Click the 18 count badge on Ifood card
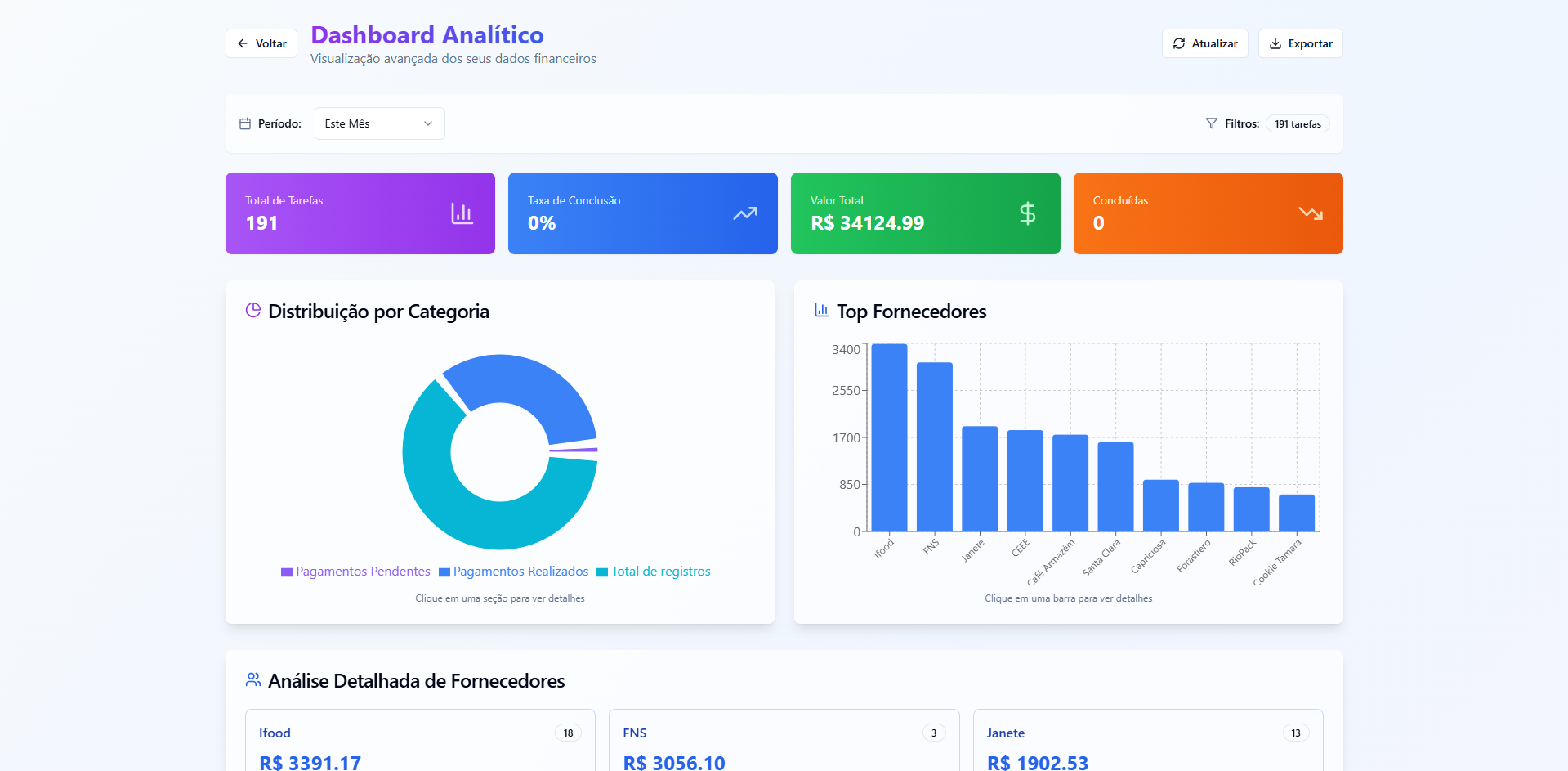 (x=568, y=733)
